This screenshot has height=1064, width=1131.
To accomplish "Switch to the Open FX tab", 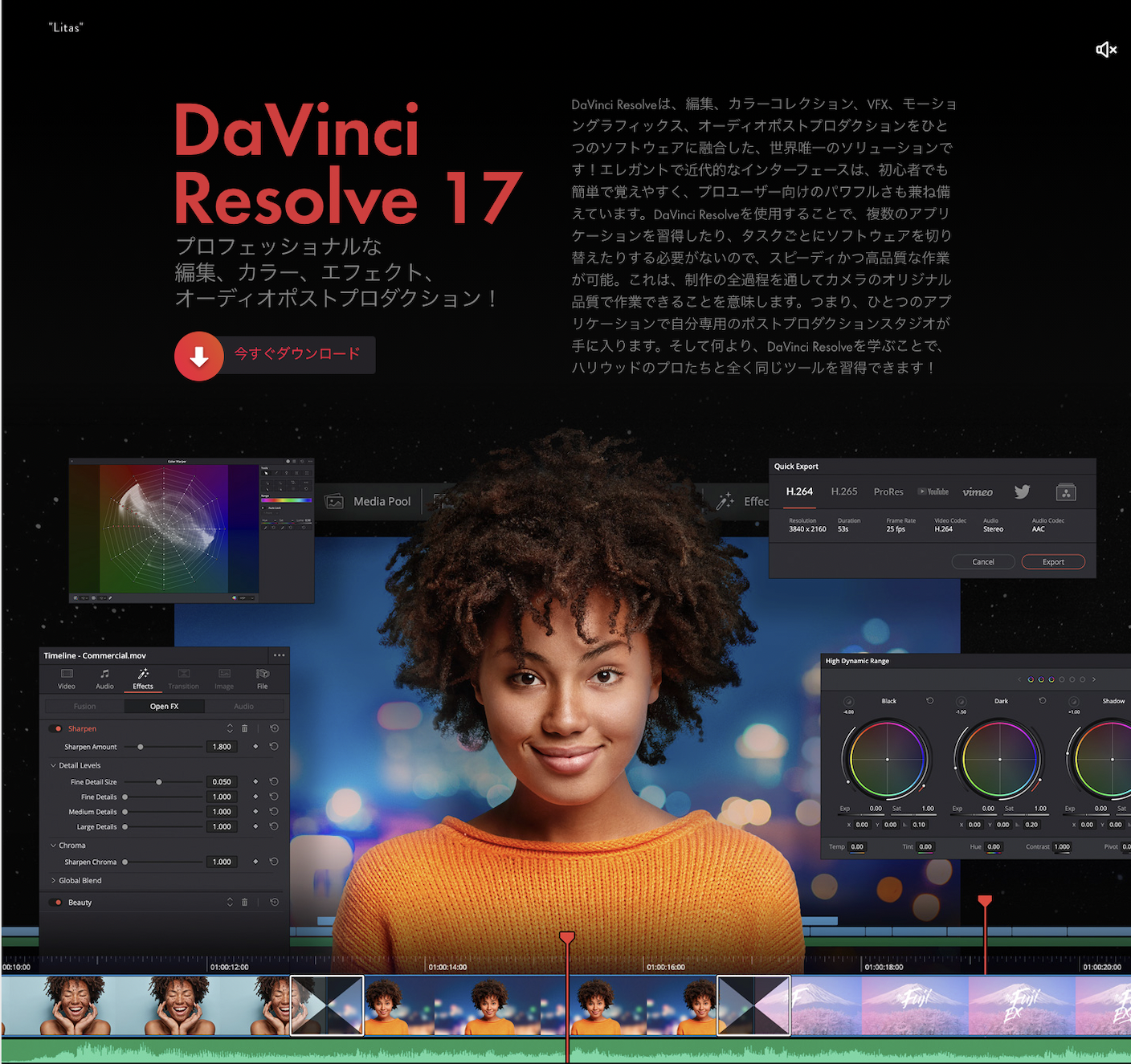I will pyautogui.click(x=164, y=707).
